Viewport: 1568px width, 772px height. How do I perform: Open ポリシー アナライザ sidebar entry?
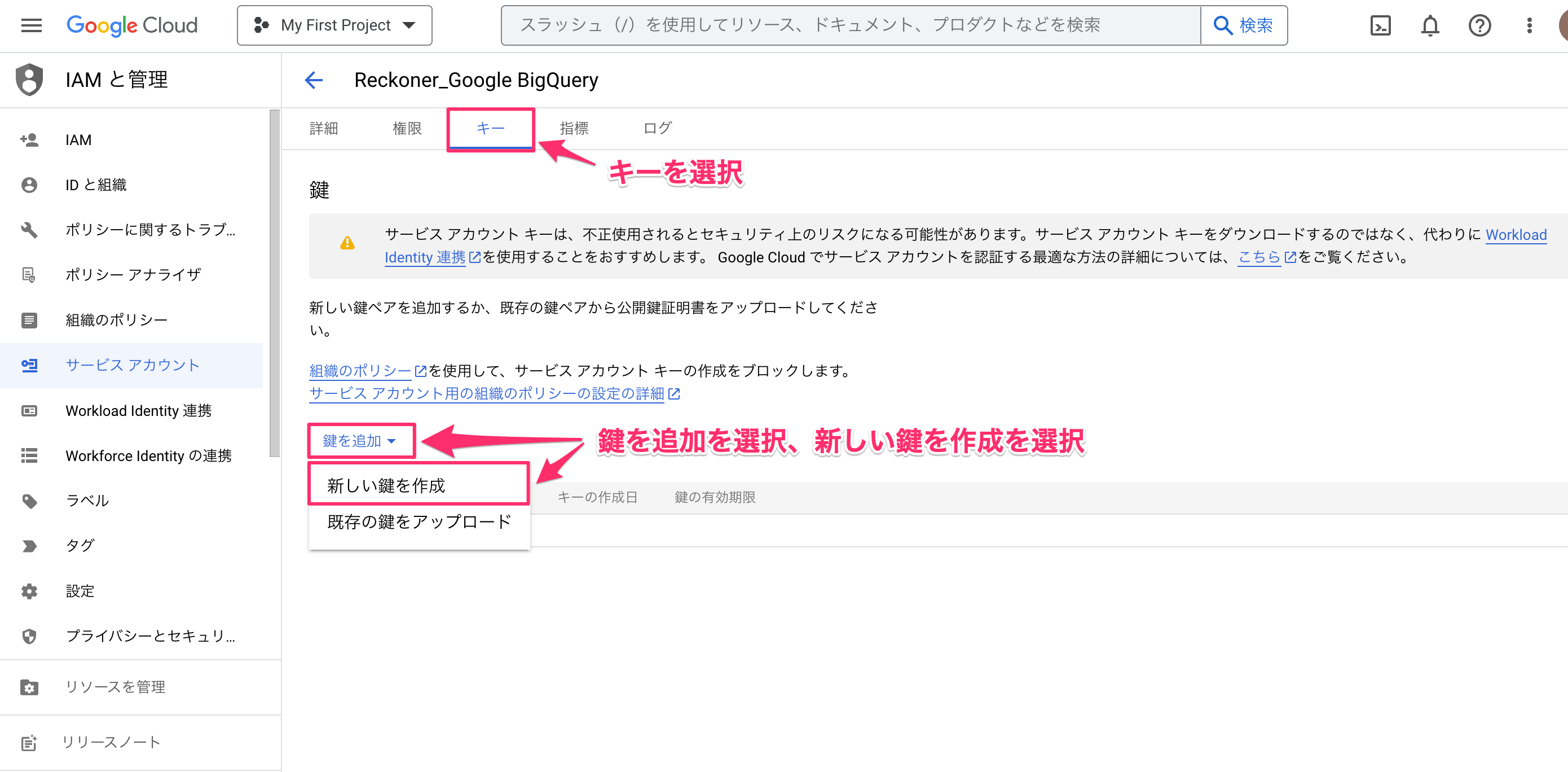131,275
